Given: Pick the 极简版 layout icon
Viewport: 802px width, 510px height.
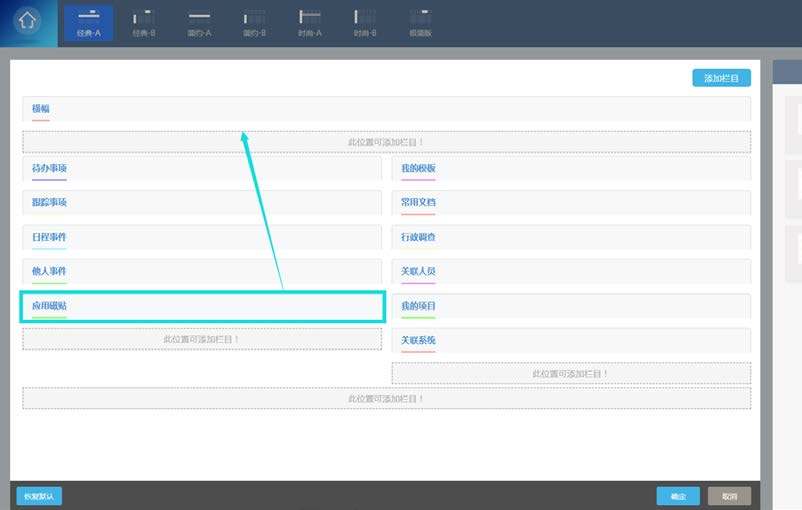Looking at the screenshot, I should tap(420, 22).
